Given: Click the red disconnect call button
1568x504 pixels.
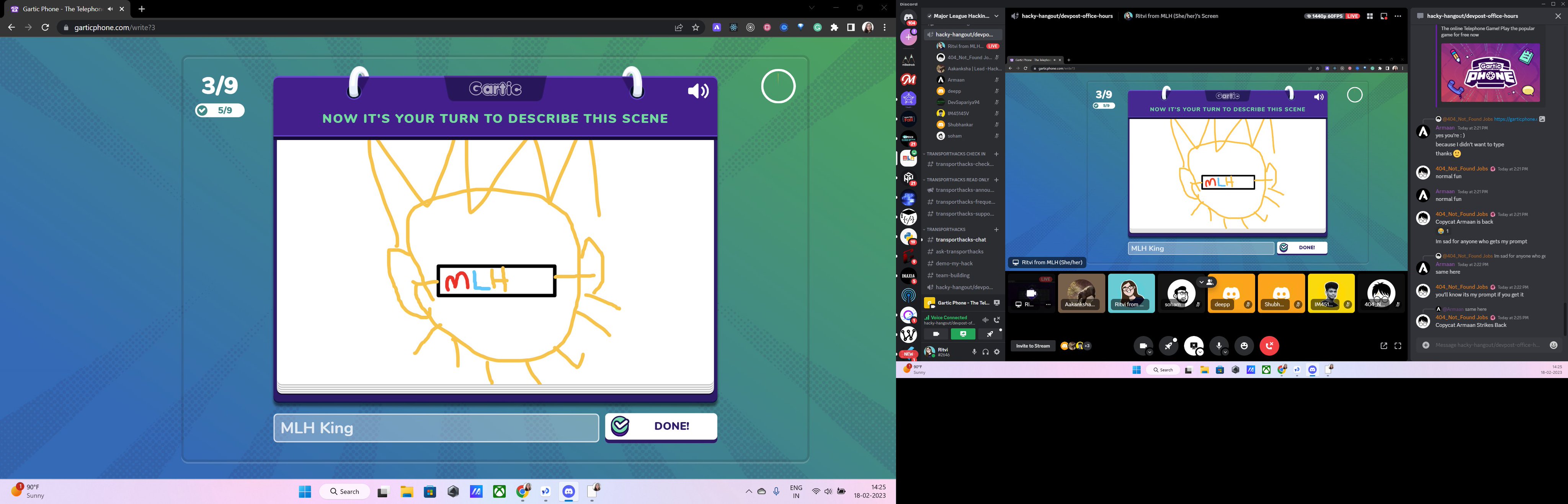Looking at the screenshot, I should click(x=1269, y=346).
